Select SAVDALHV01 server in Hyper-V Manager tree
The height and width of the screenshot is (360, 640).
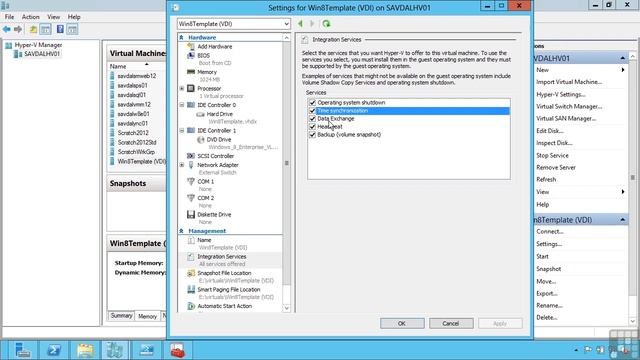[42, 54]
